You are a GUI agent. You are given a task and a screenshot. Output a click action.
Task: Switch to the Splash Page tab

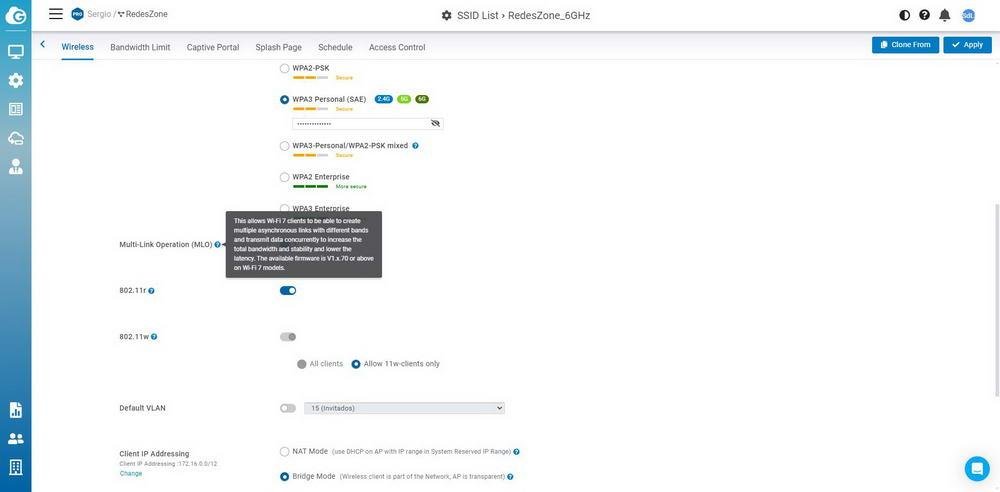(x=279, y=47)
